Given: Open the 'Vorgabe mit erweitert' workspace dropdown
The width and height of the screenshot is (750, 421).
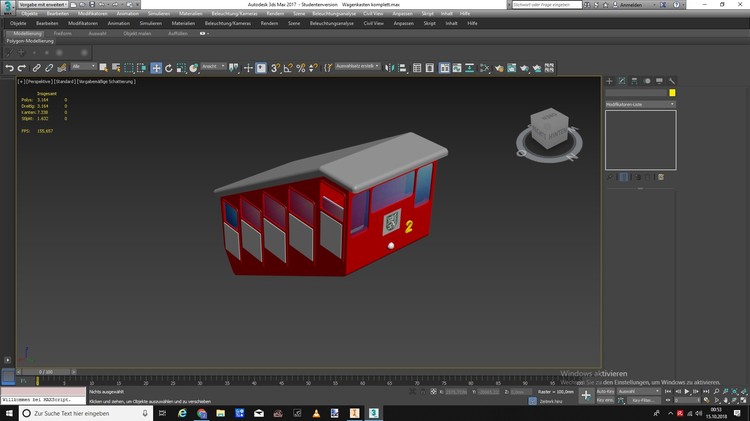Looking at the screenshot, I should [x=42, y=4].
